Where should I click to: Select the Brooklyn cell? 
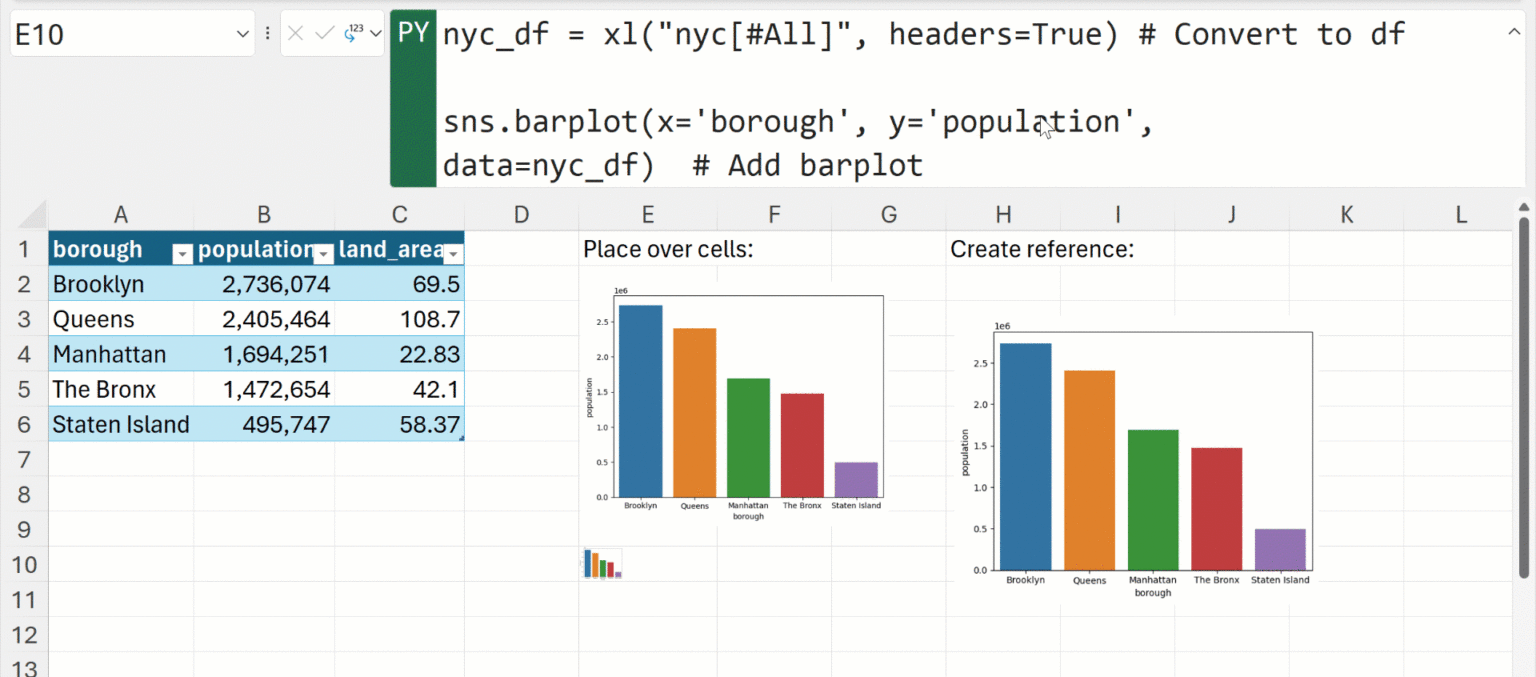click(x=120, y=285)
